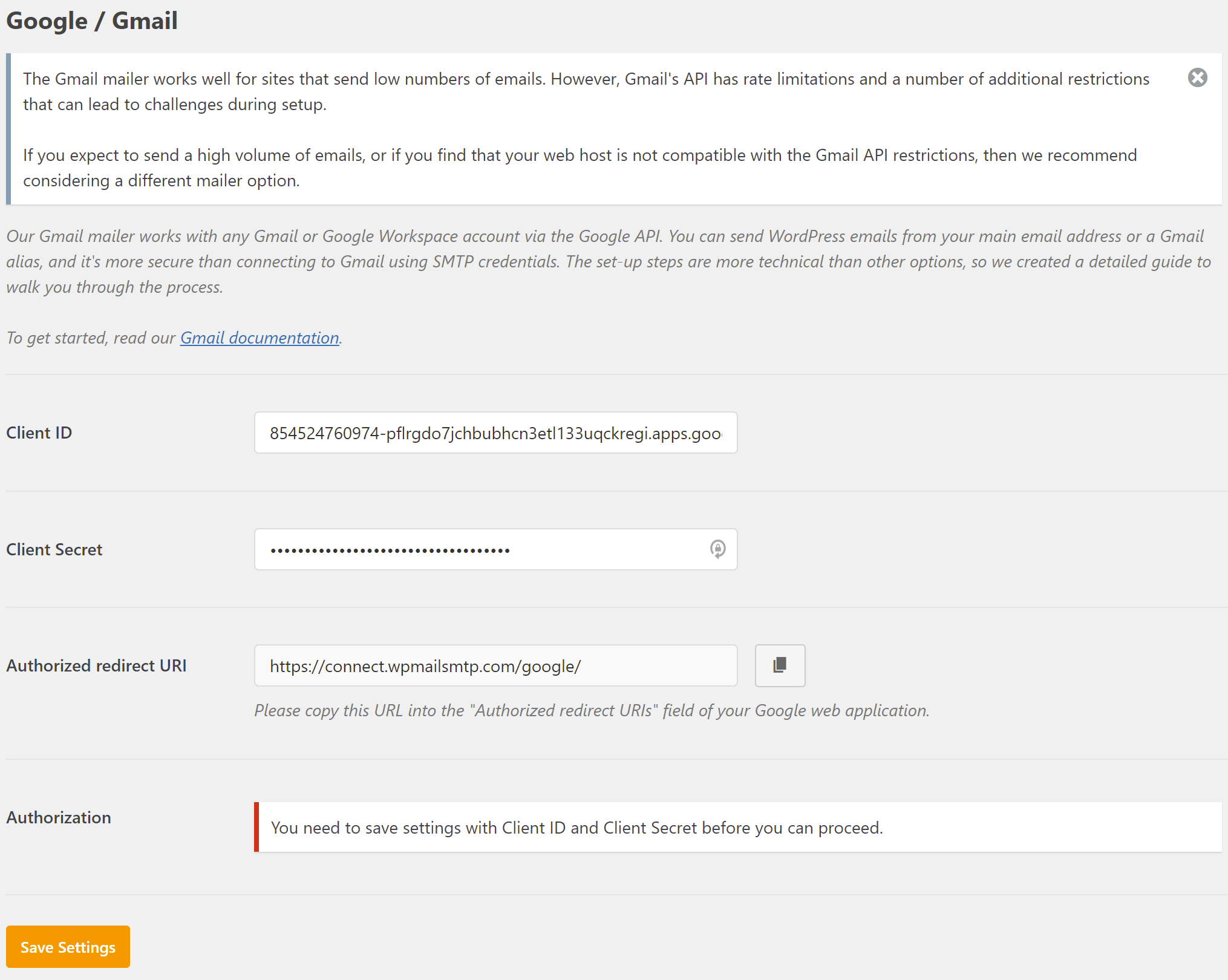Save Settings with the orange button
Screen dimensions: 1228x980
[x=68, y=947]
